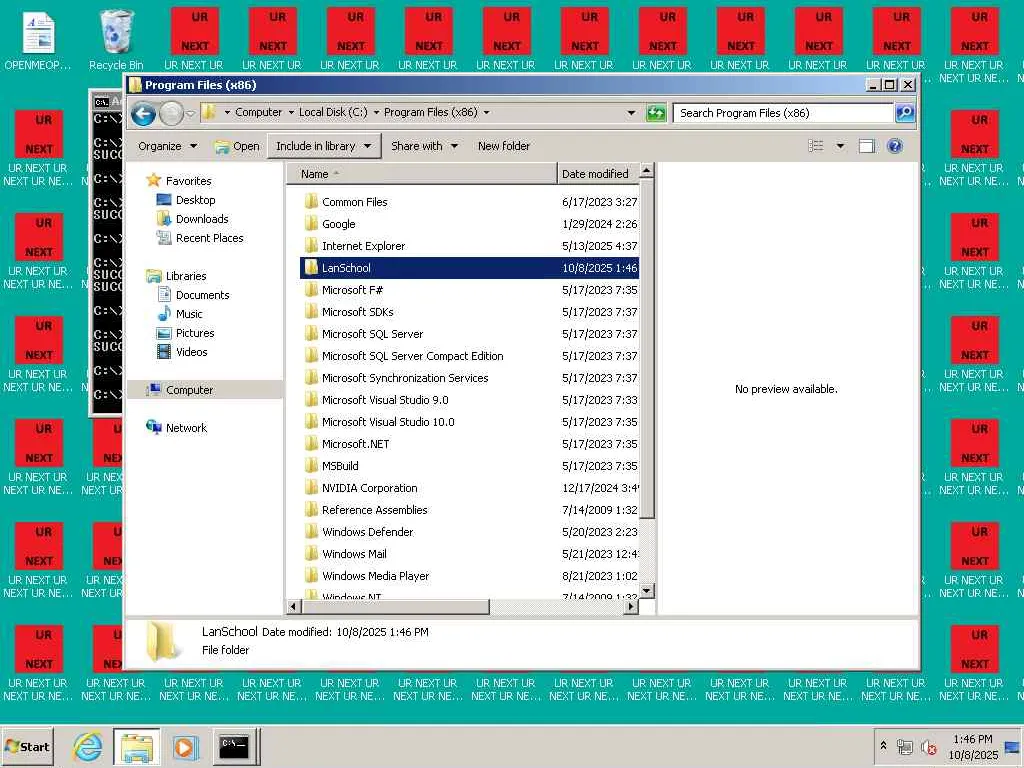Open the Share with dropdown
Screen dimensions: 1024x768
click(x=424, y=146)
